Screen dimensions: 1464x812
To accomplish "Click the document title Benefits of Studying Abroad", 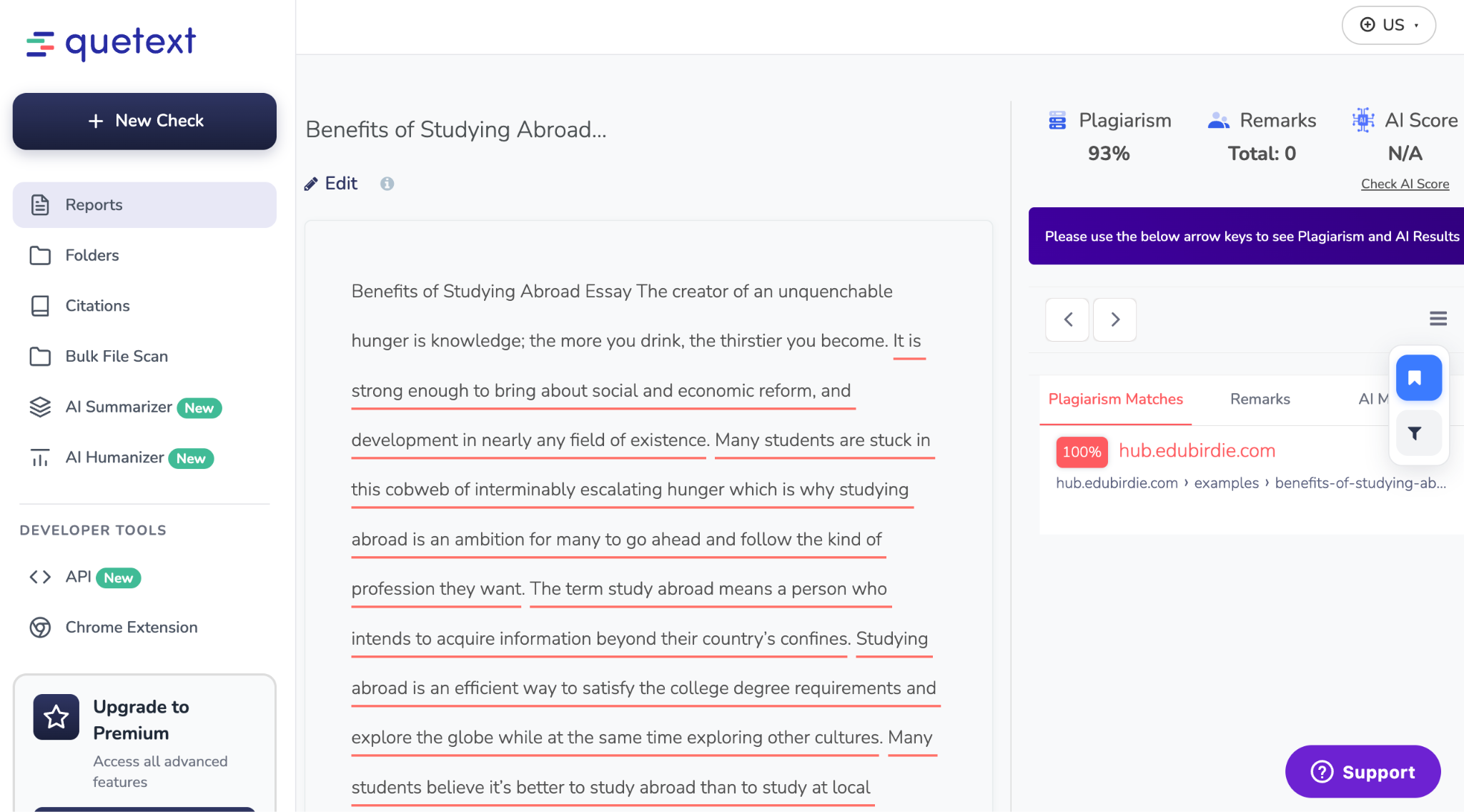I will click(456, 129).
